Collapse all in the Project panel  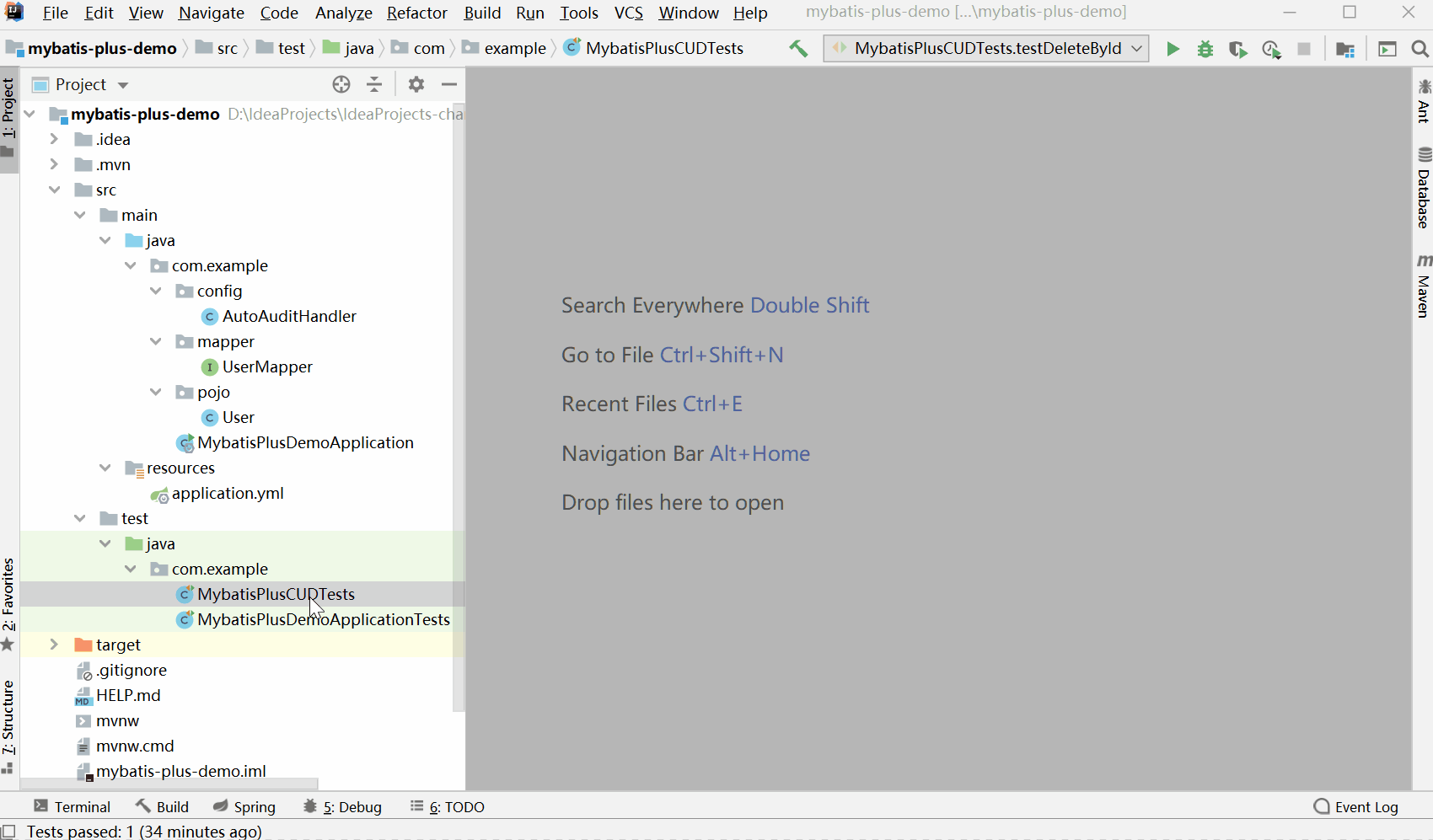[374, 84]
